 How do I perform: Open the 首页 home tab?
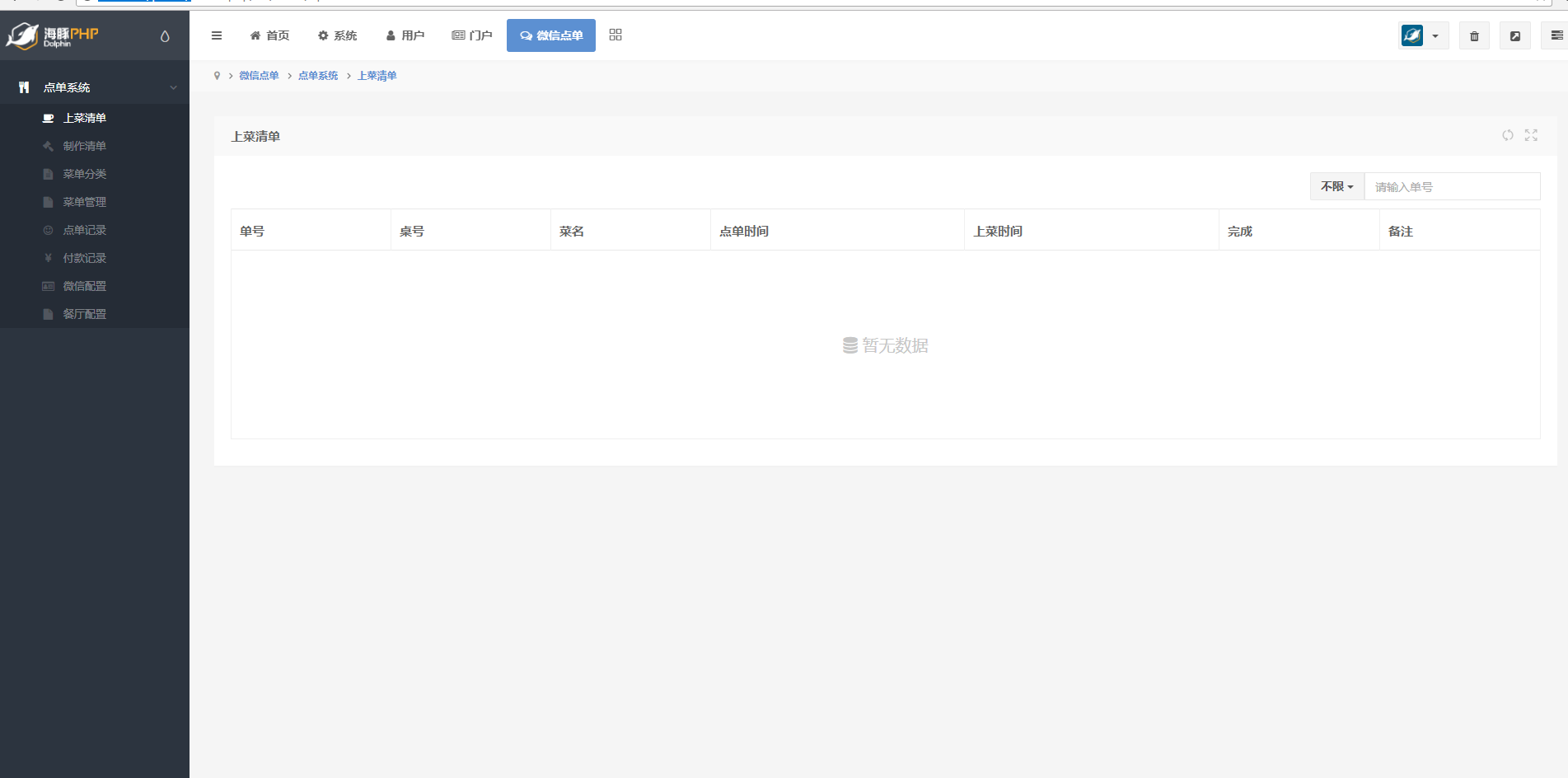(269, 35)
